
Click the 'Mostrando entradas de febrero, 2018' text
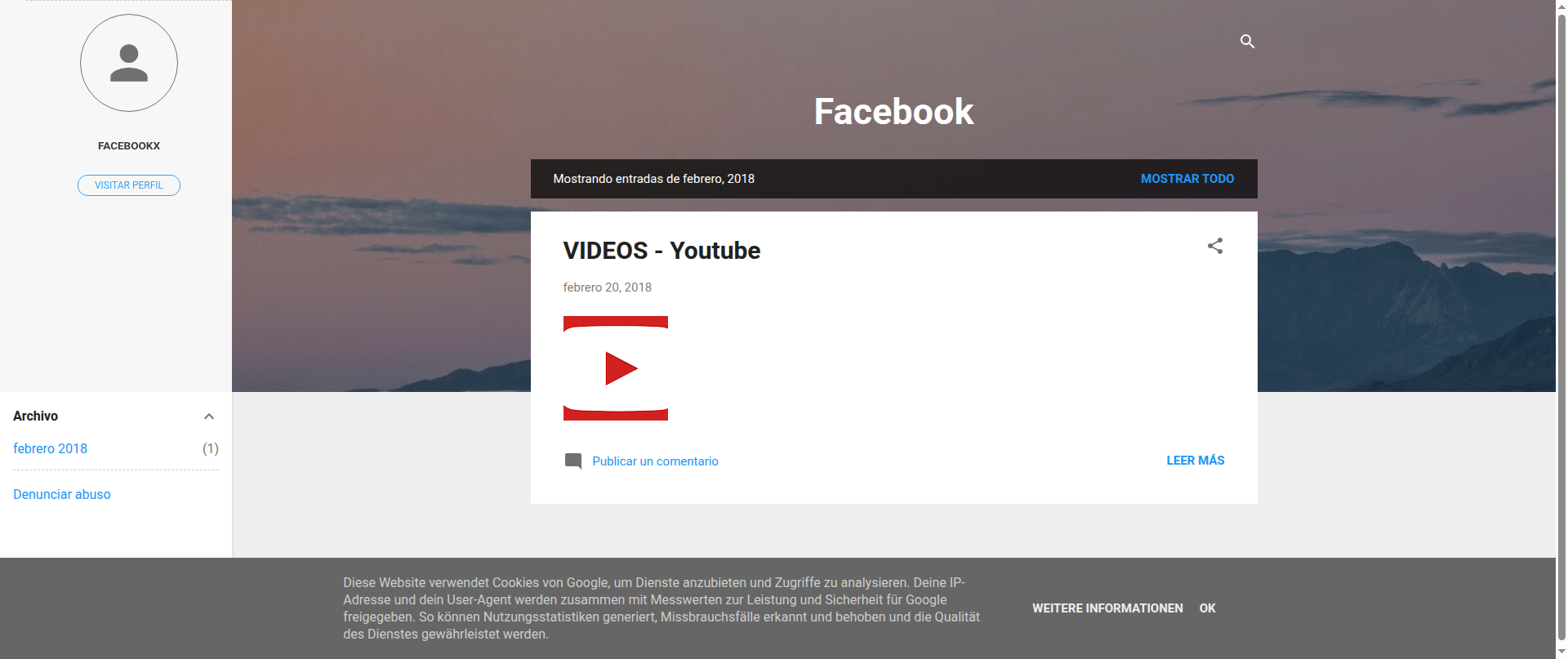tap(653, 179)
